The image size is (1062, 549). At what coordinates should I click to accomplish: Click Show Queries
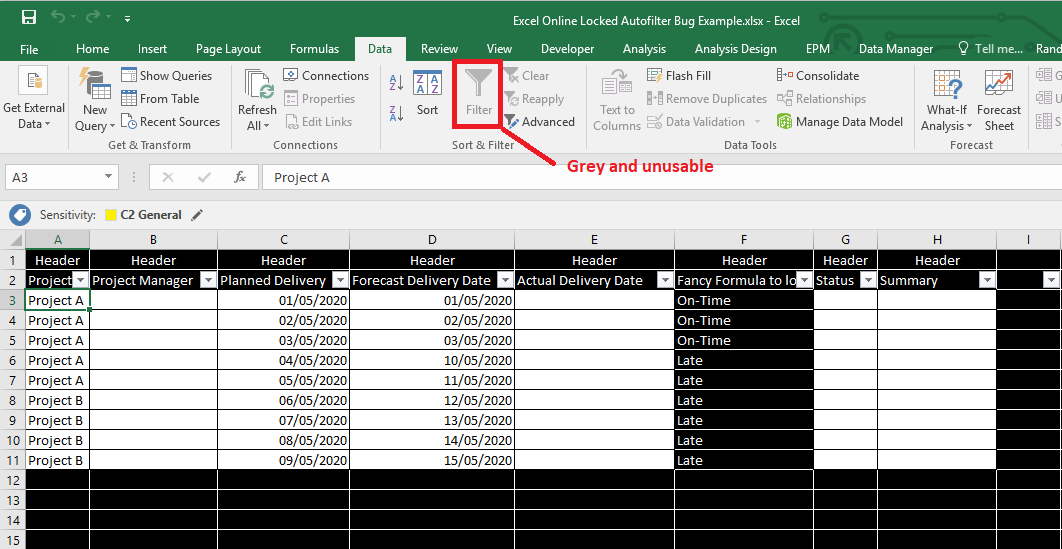(x=167, y=76)
